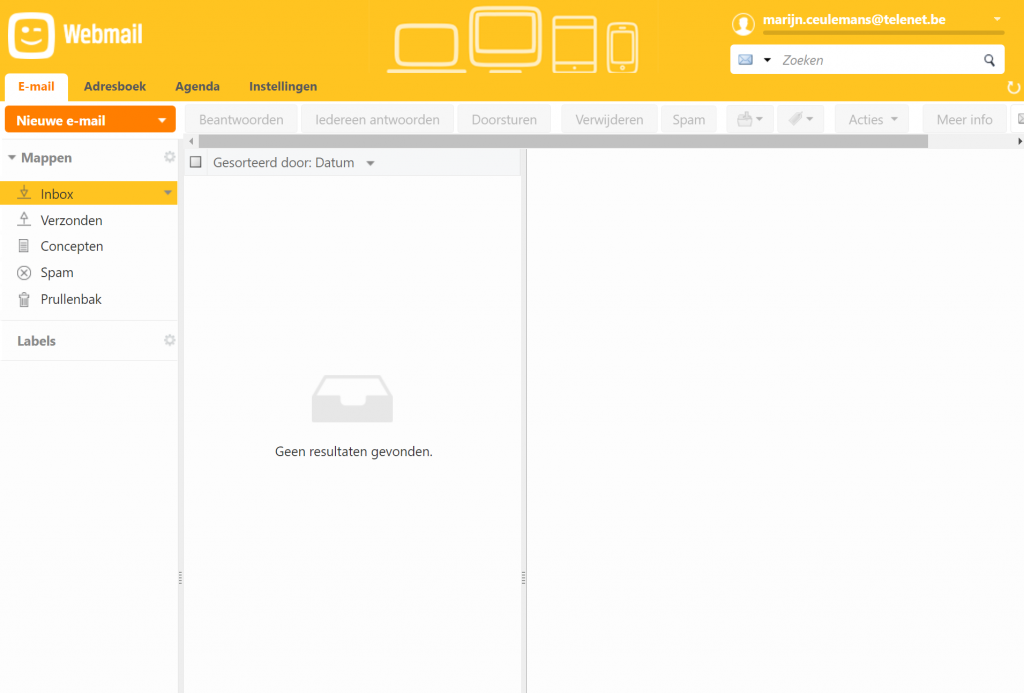Click the Zoeken search field
This screenshot has width=1024, height=693.
tap(878, 60)
